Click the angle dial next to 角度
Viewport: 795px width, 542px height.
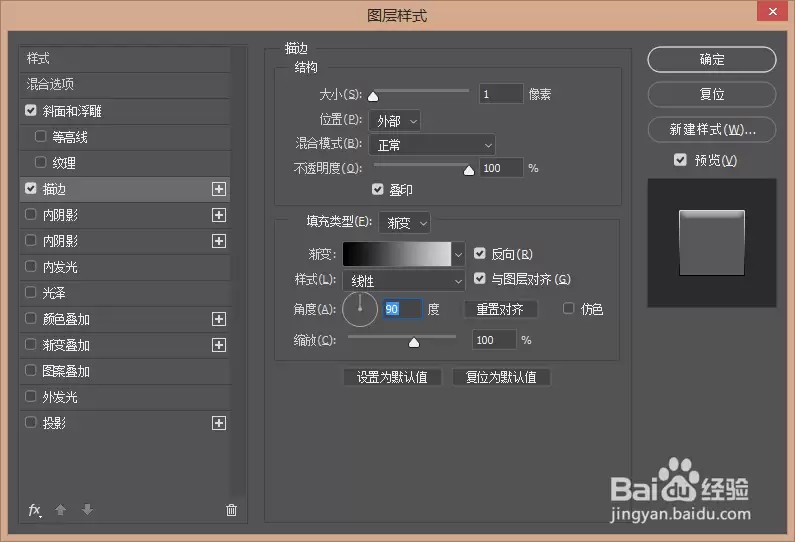pyautogui.click(x=360, y=309)
